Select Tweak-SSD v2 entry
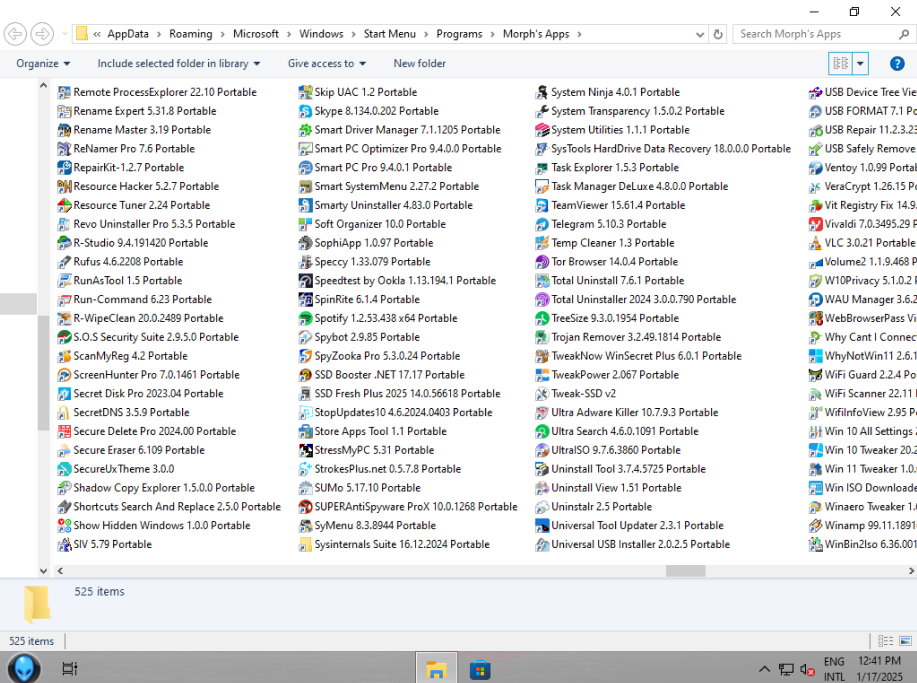This screenshot has width=917, height=683. tap(576, 394)
